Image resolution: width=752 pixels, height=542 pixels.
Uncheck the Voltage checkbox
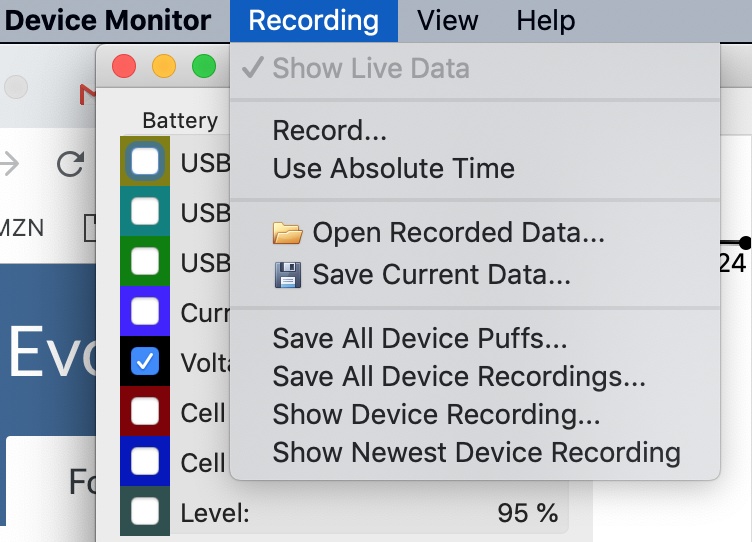pyautogui.click(x=145, y=362)
